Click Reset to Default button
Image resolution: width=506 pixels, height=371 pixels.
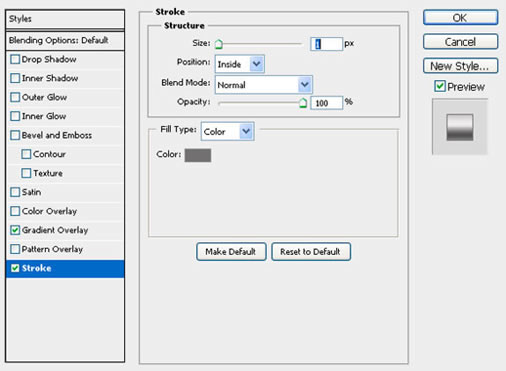pyautogui.click(x=311, y=252)
